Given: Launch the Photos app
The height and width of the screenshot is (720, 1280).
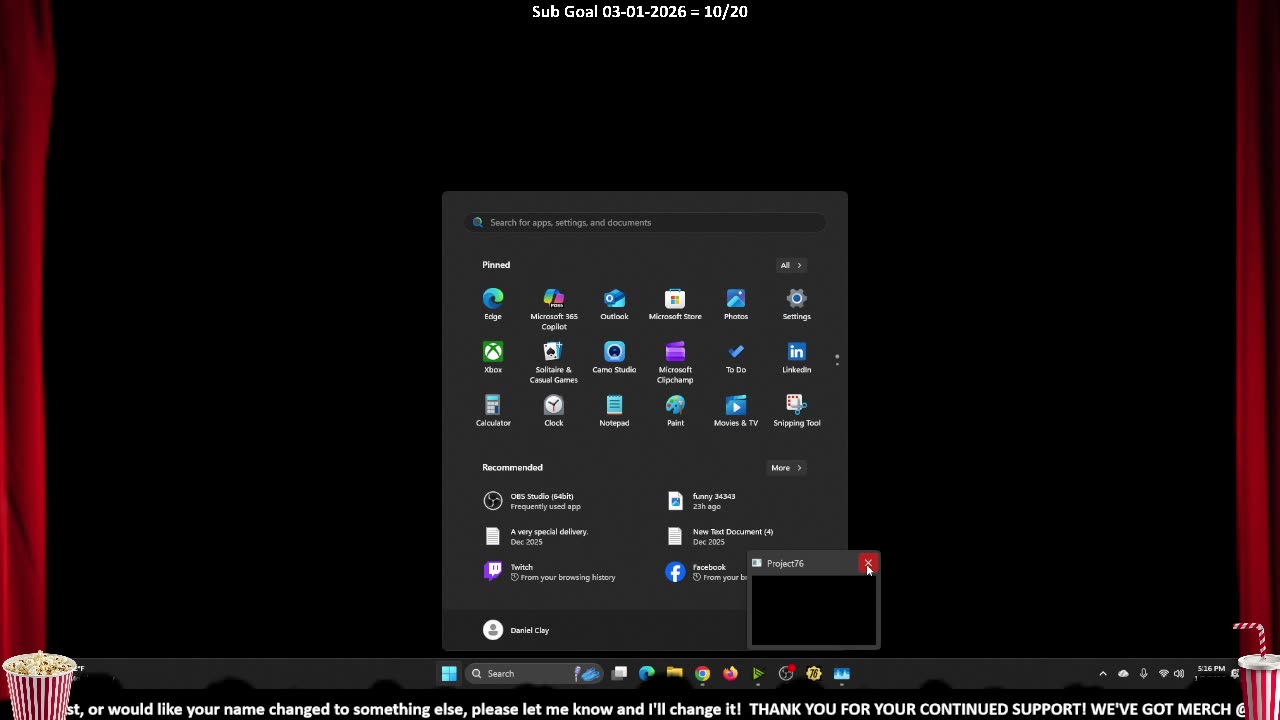Looking at the screenshot, I should coord(736,304).
